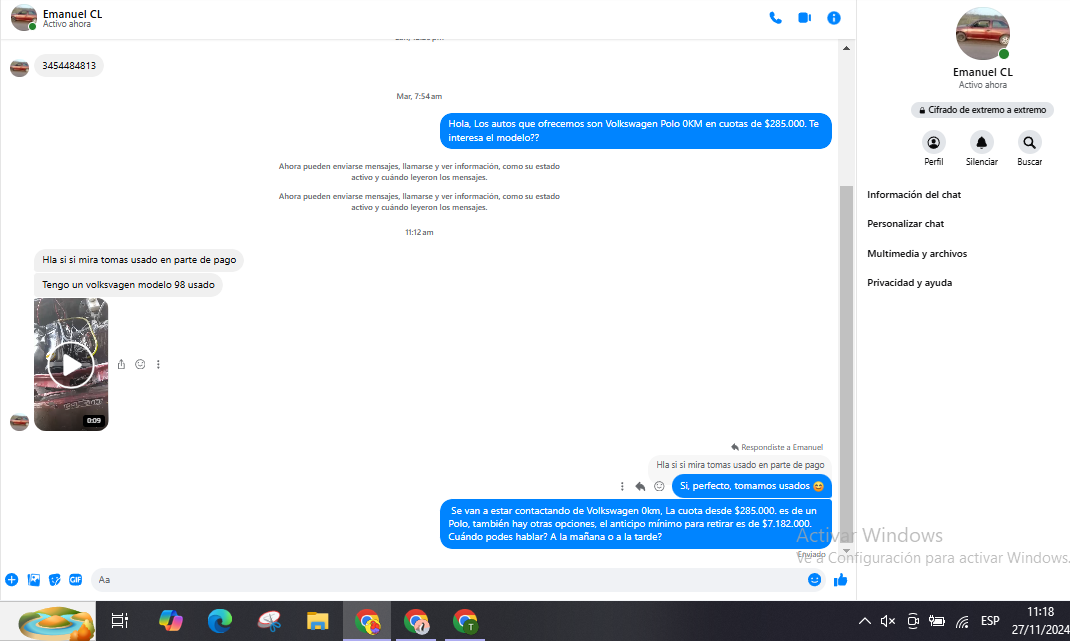Viewport: 1070px width, 641px height.
Task: Click the Aa message input field
Action: tap(450, 580)
